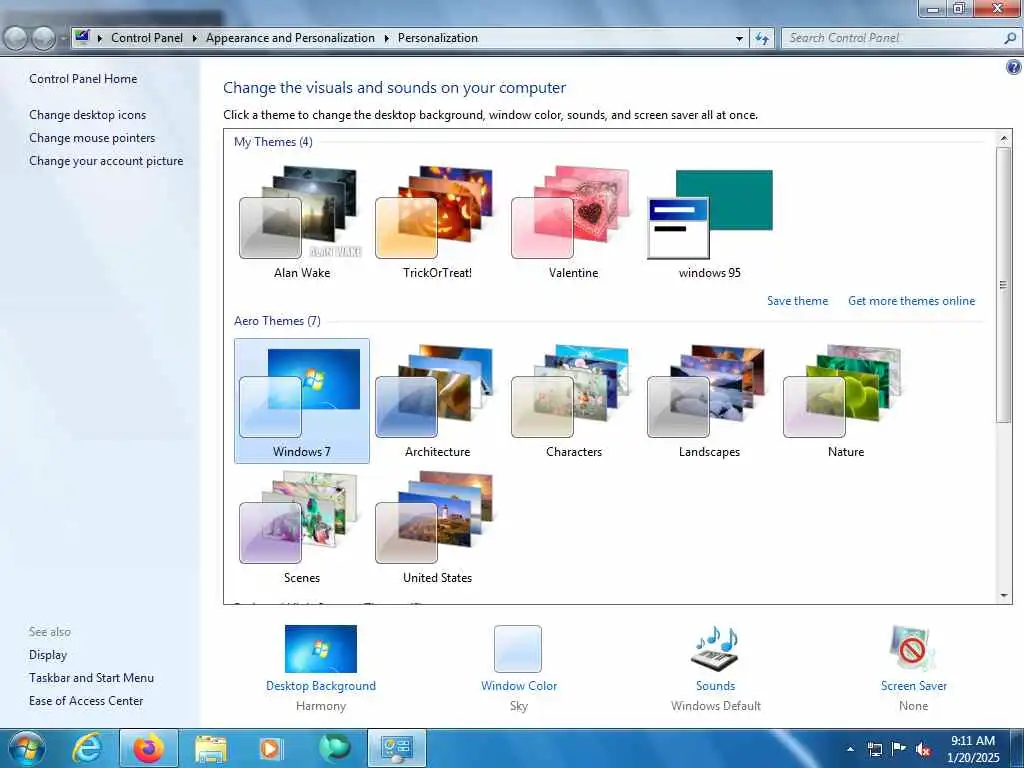
Task: Open the Screen Saver settings icon
Action: coord(913,648)
